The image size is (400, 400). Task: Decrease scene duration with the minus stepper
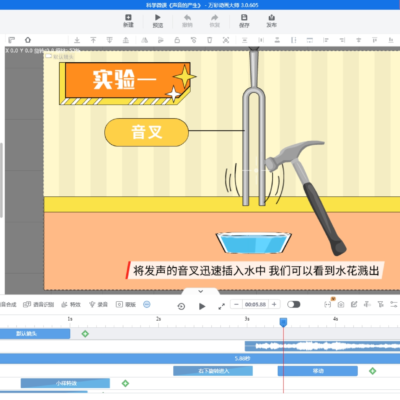click(x=236, y=304)
